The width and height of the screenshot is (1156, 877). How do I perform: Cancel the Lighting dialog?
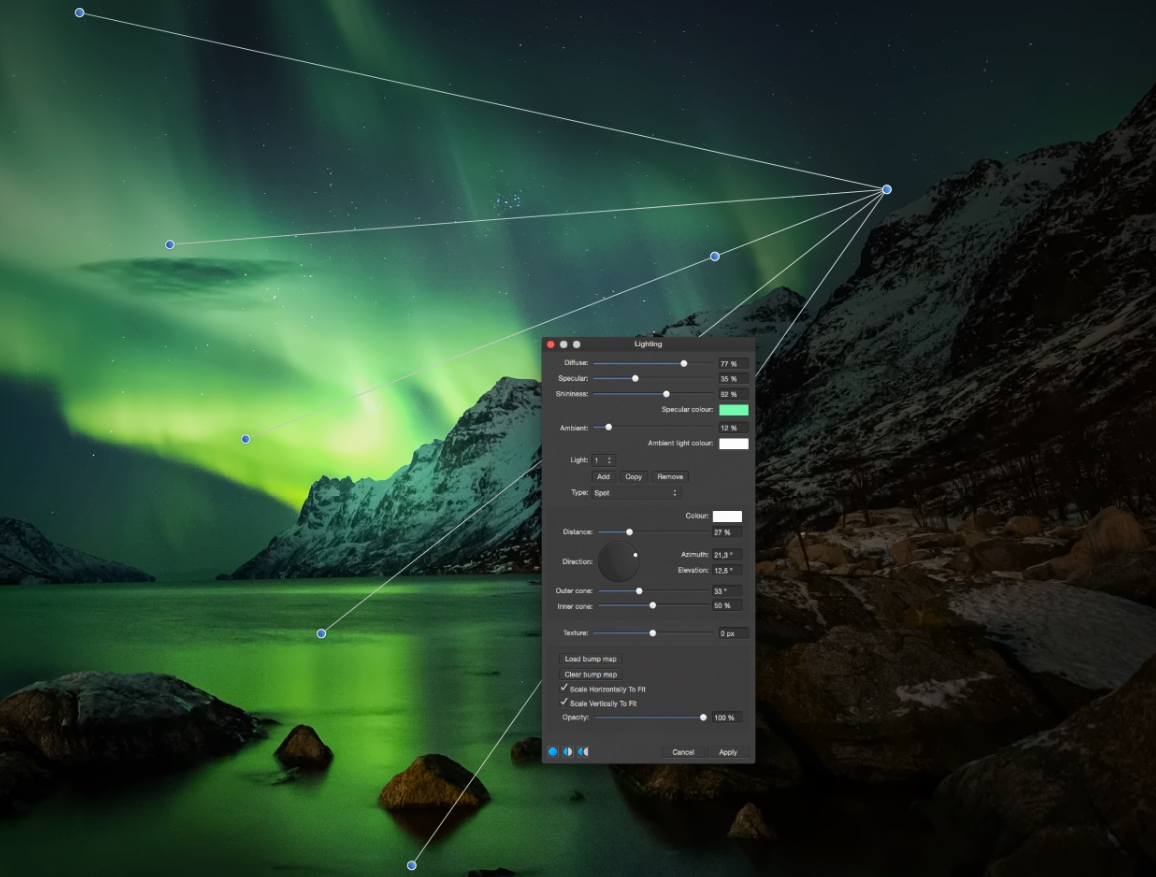[683, 752]
